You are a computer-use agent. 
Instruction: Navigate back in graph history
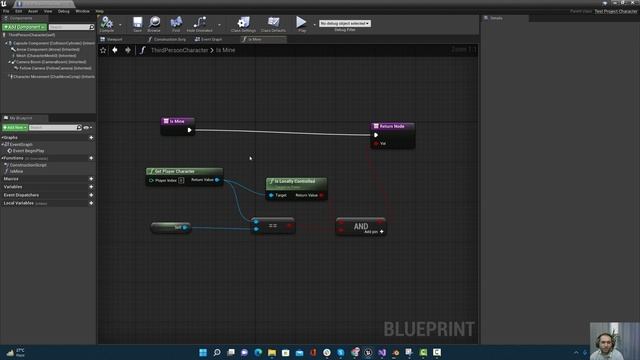click(115, 50)
